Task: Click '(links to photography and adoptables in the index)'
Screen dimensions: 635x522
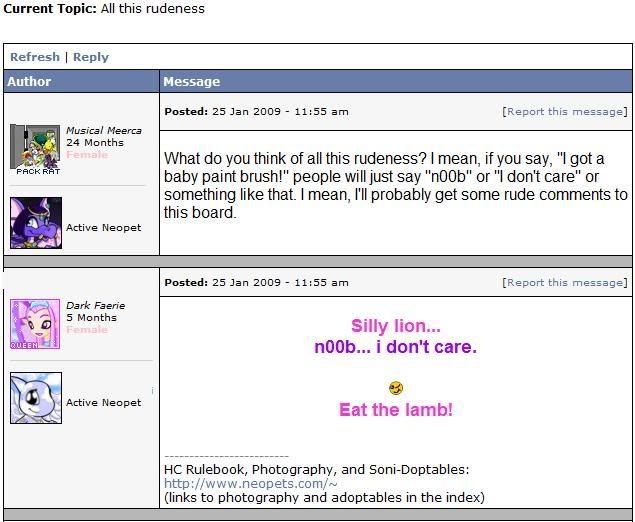Action: tap(324, 498)
